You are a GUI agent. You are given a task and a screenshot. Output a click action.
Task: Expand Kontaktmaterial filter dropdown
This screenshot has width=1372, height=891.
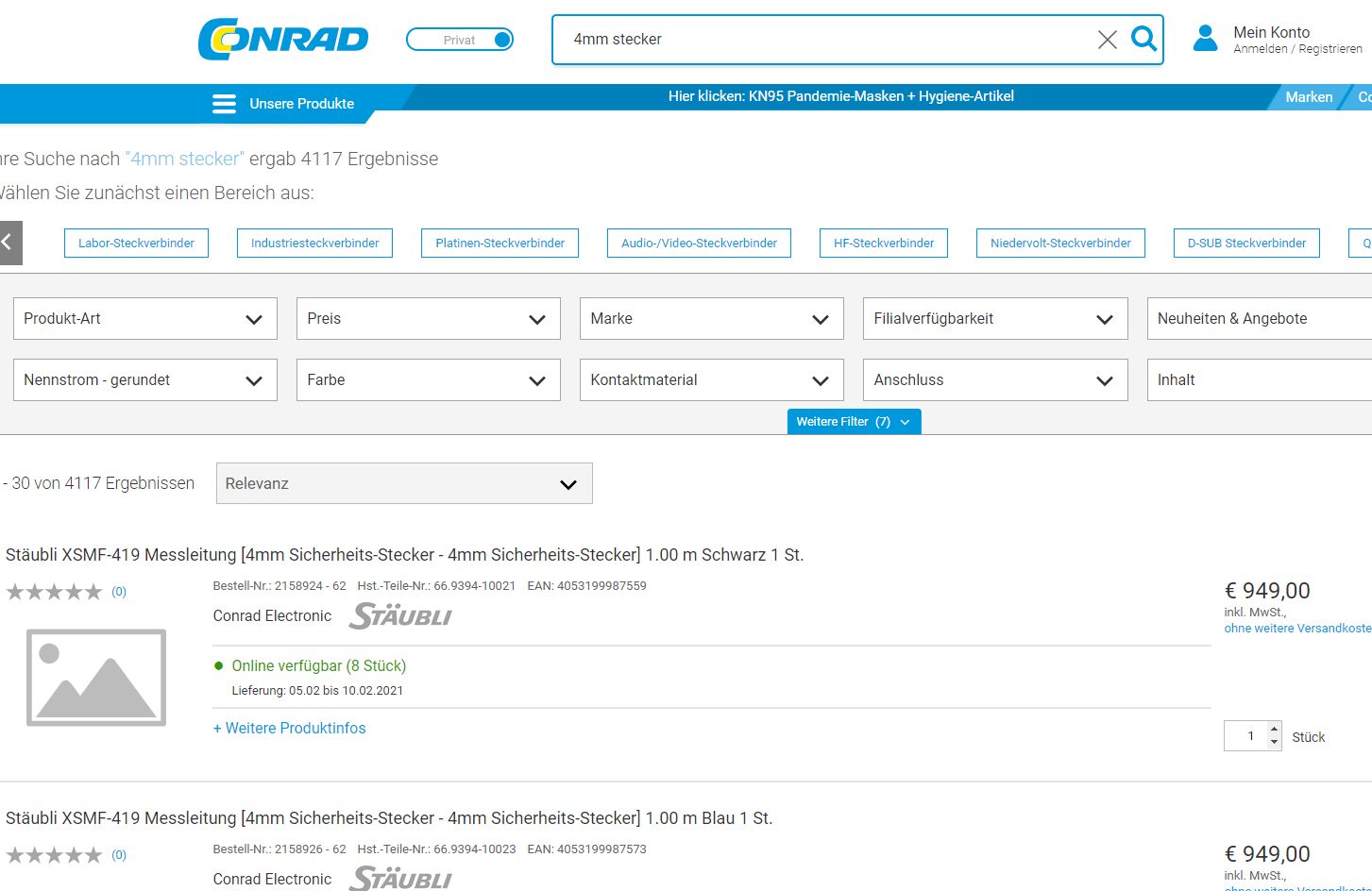712,380
